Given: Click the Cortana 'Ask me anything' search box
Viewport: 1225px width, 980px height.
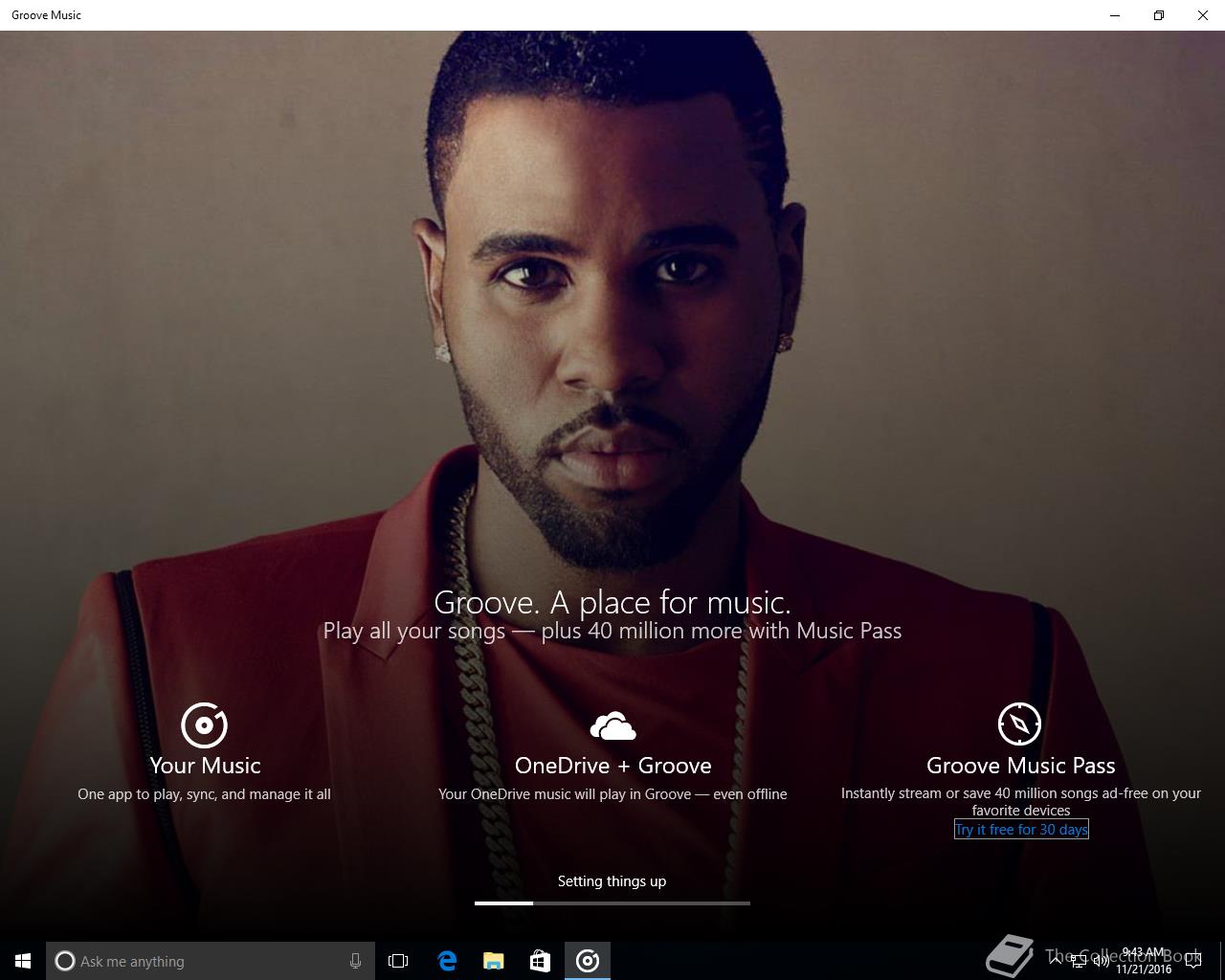Looking at the screenshot, I should 211,961.
